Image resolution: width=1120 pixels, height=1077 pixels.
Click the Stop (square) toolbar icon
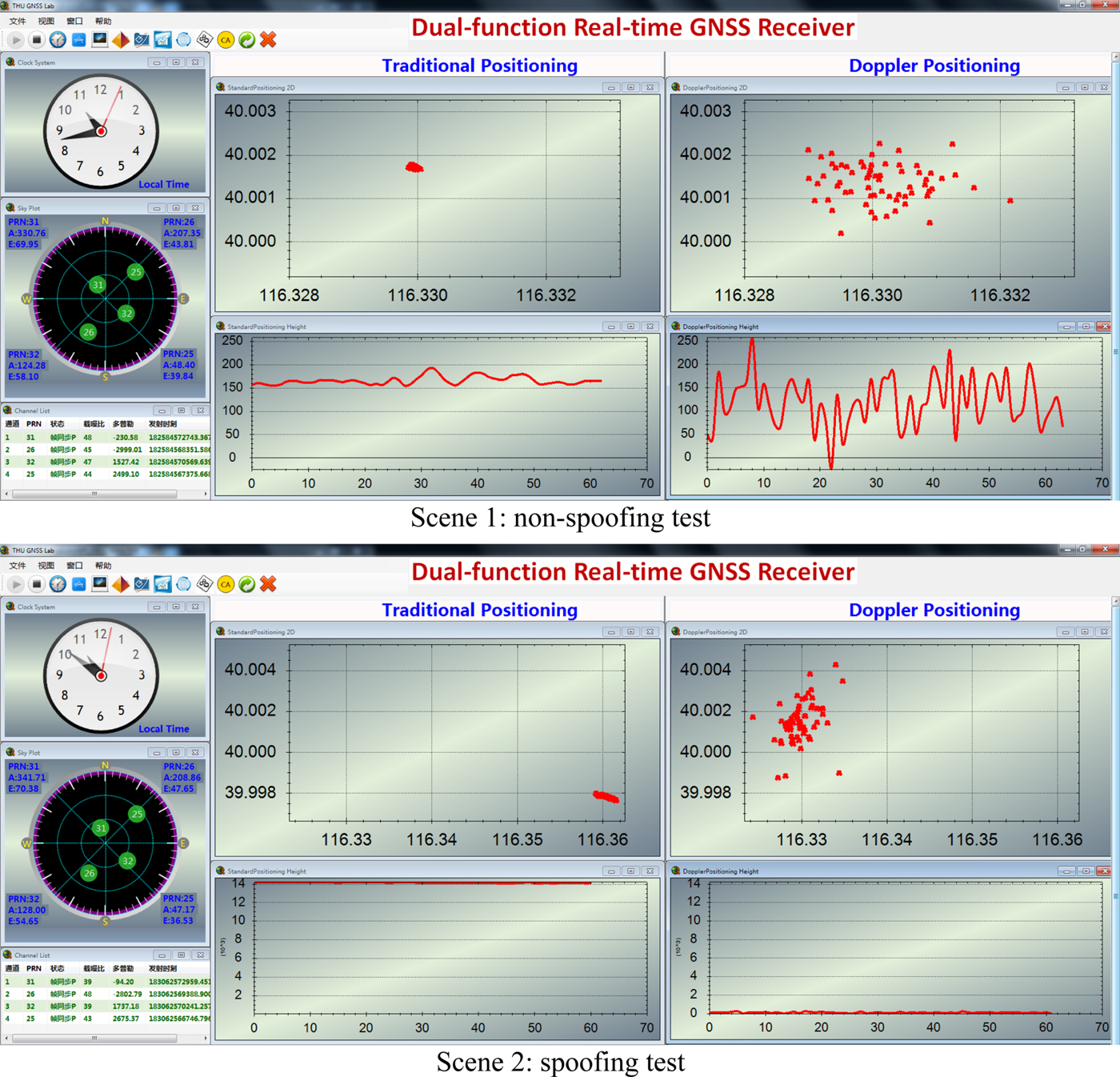[36, 39]
